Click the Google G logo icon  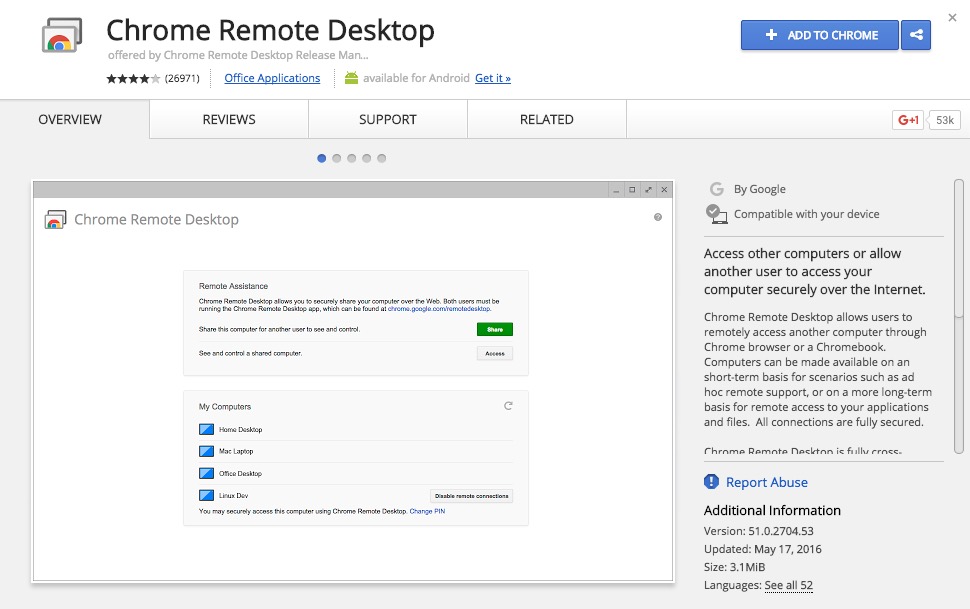716,189
